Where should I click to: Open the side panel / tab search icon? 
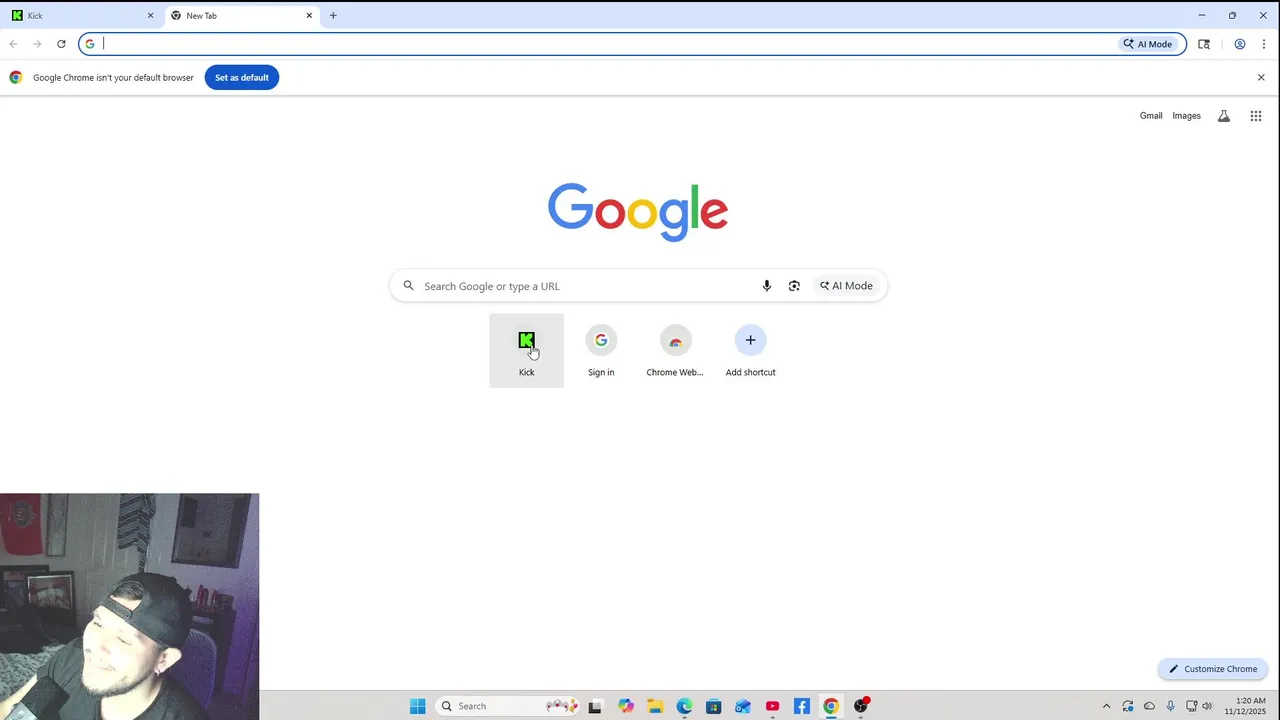[x=1204, y=44]
